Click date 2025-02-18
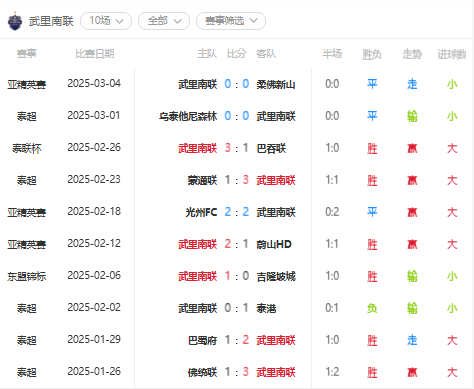474x389 pixels. [94, 211]
